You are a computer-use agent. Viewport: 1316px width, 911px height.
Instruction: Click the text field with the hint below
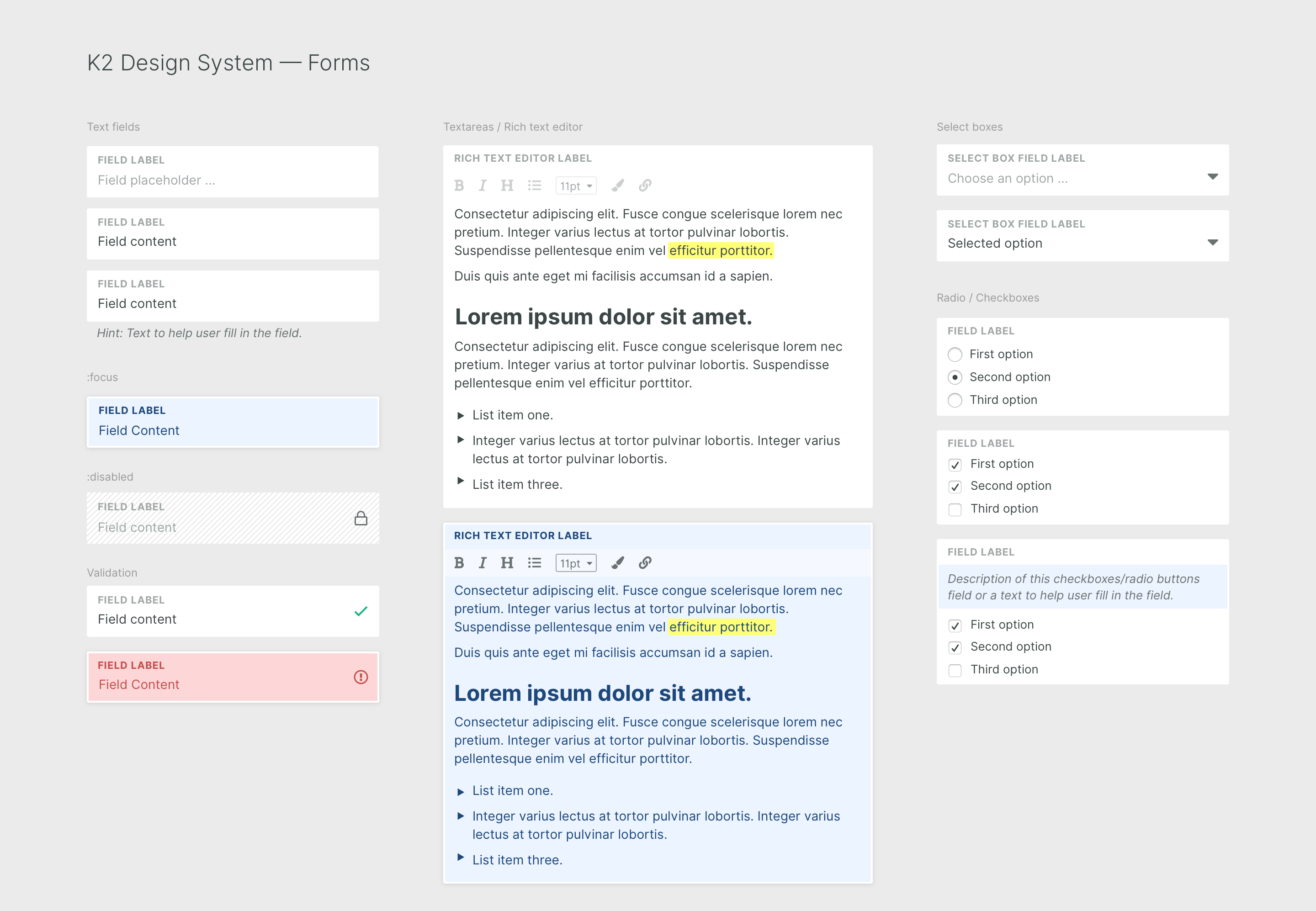pyautogui.click(x=233, y=296)
